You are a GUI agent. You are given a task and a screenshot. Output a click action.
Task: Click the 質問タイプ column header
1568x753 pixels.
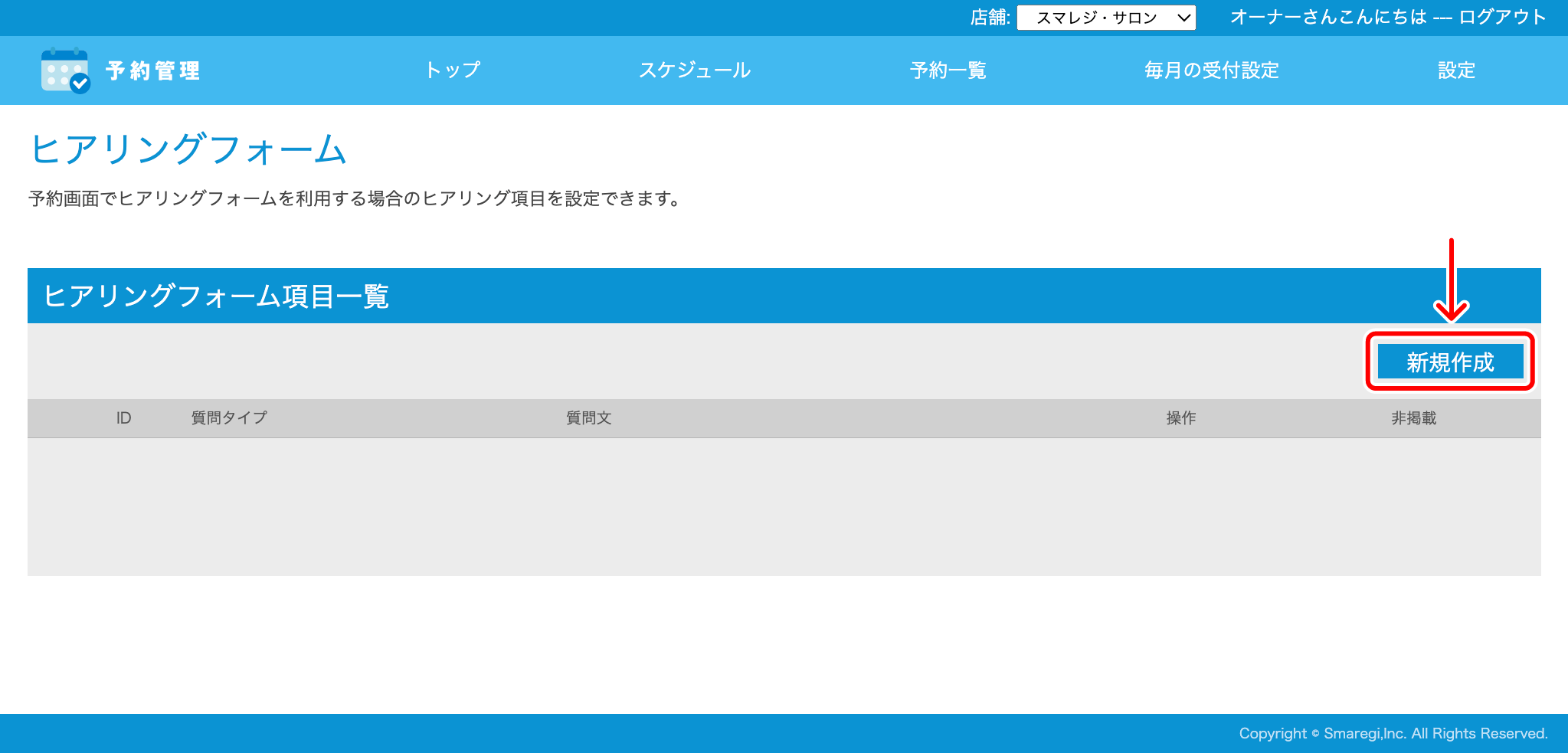[229, 418]
